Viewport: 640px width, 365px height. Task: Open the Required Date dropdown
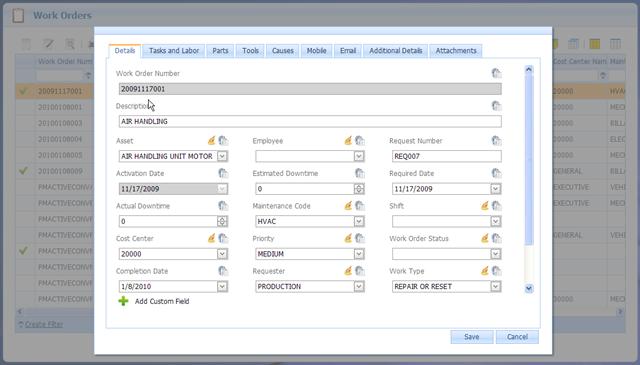click(496, 189)
